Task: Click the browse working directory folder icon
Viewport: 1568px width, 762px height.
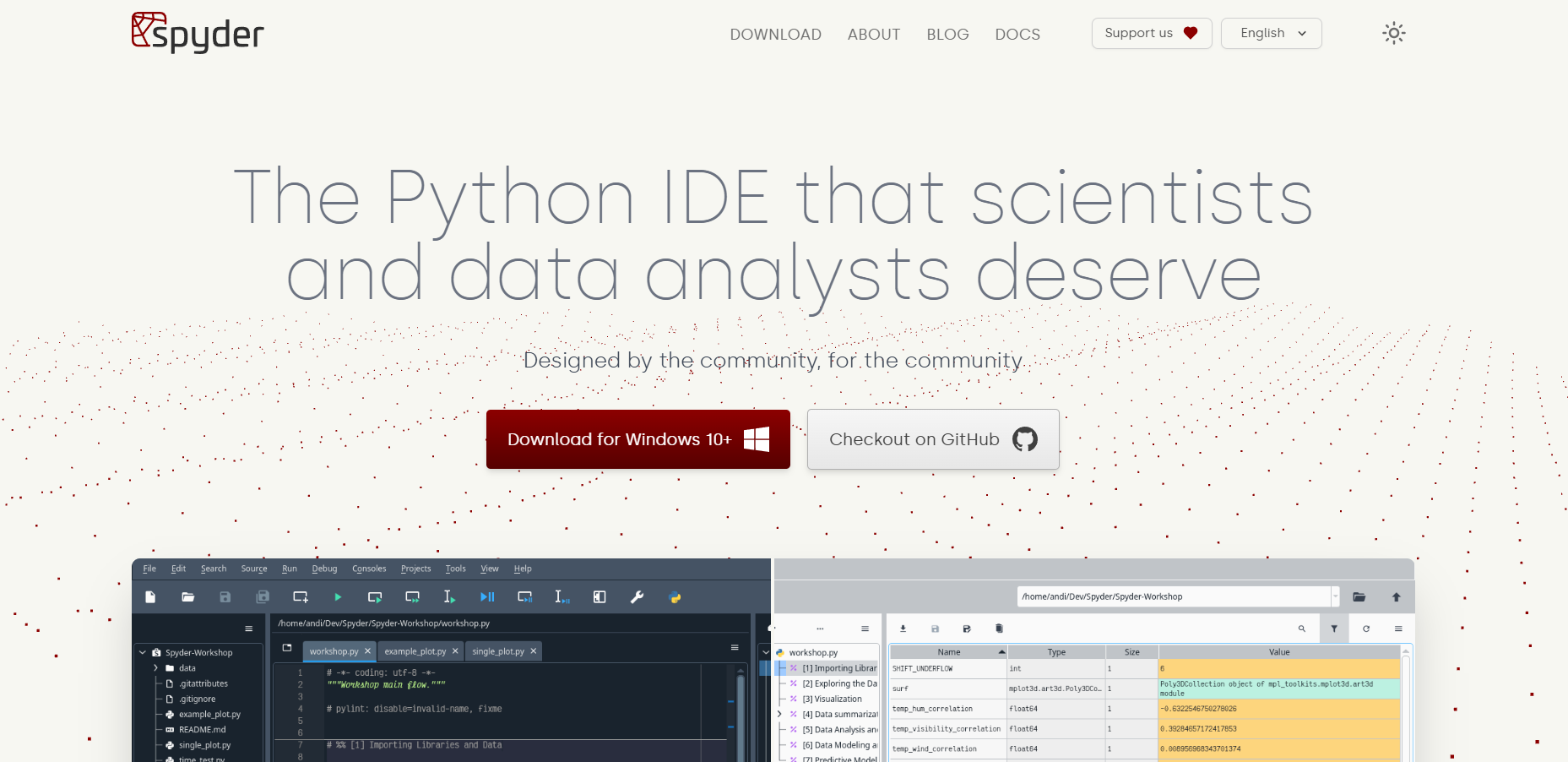Action: click(1359, 596)
